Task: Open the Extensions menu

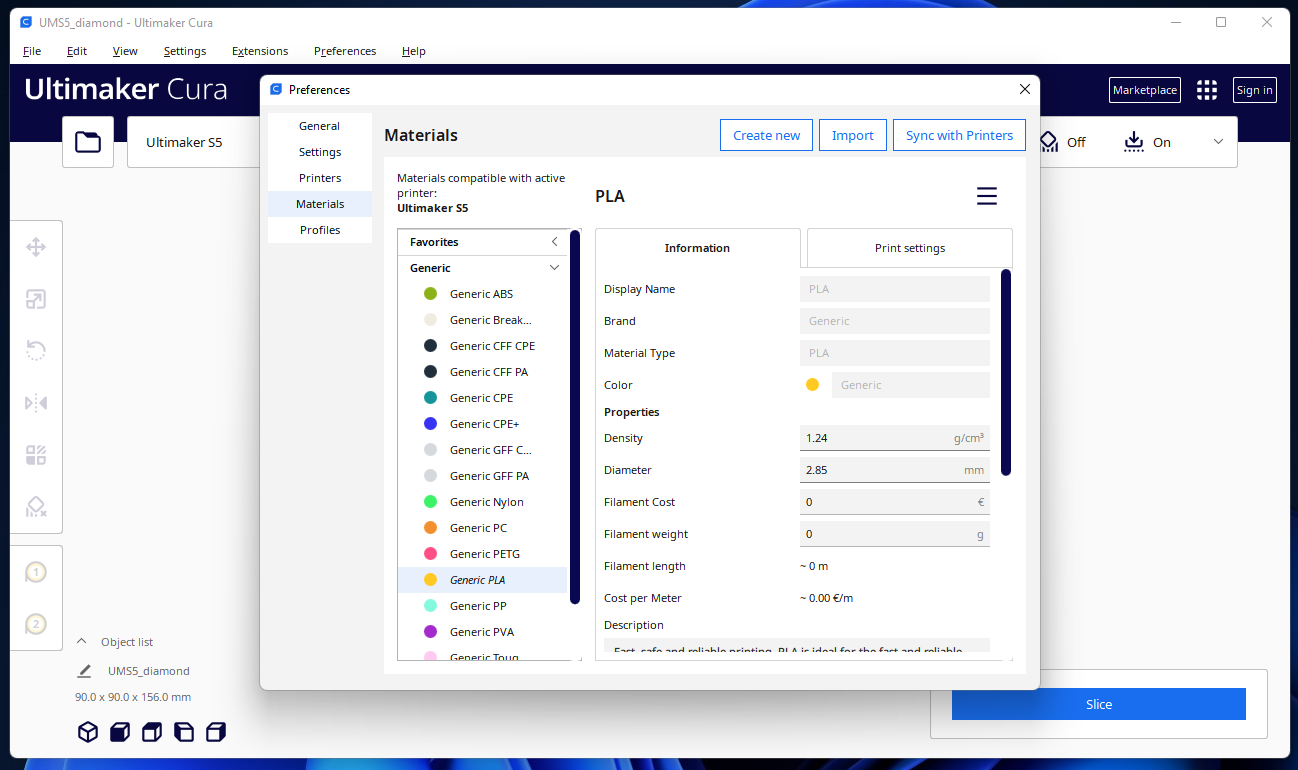Action: pos(260,51)
